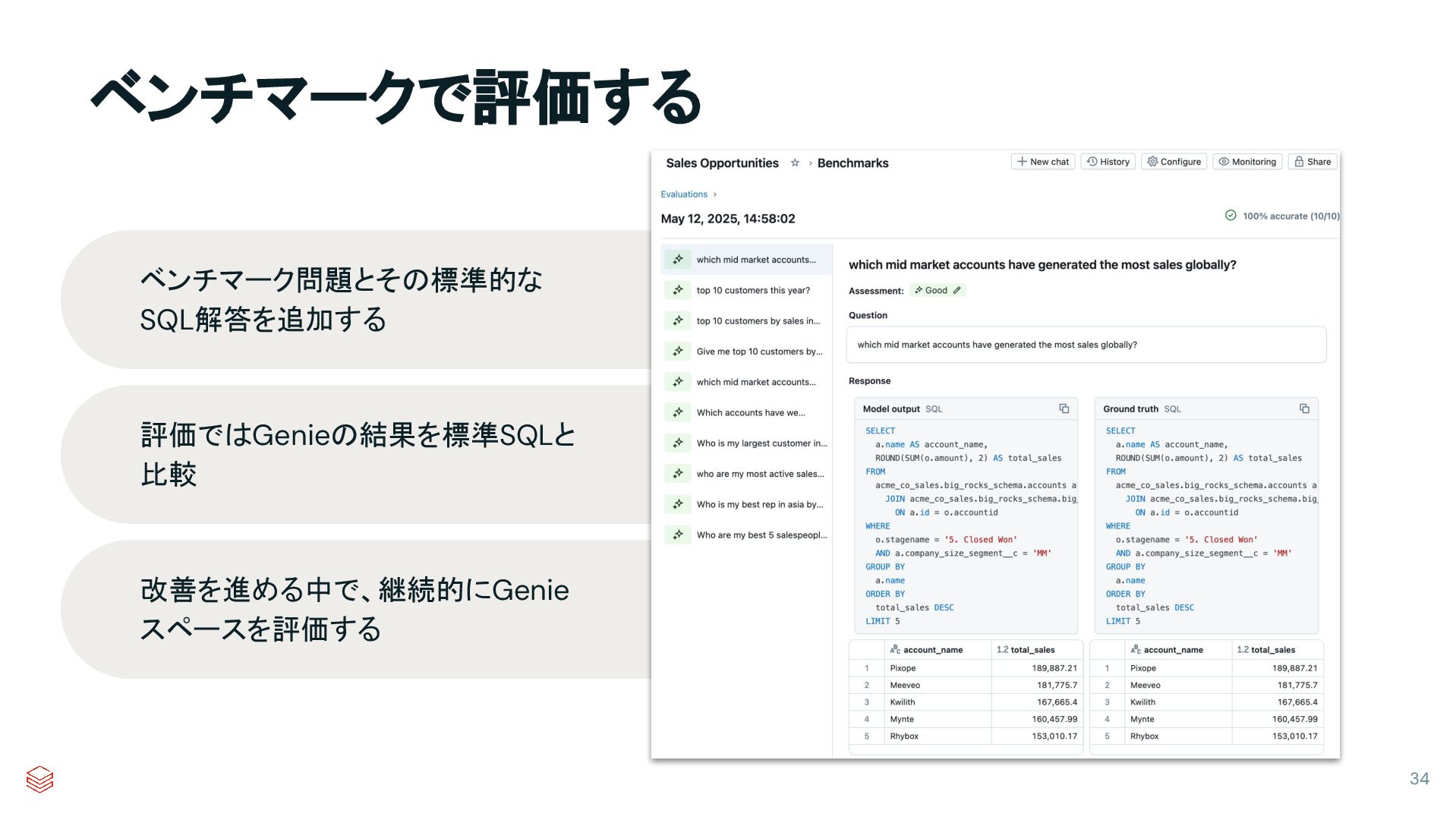Screen dimensions: 1456x820
Task: Select 'Which accounts have we...' benchmark
Action: (x=747, y=413)
